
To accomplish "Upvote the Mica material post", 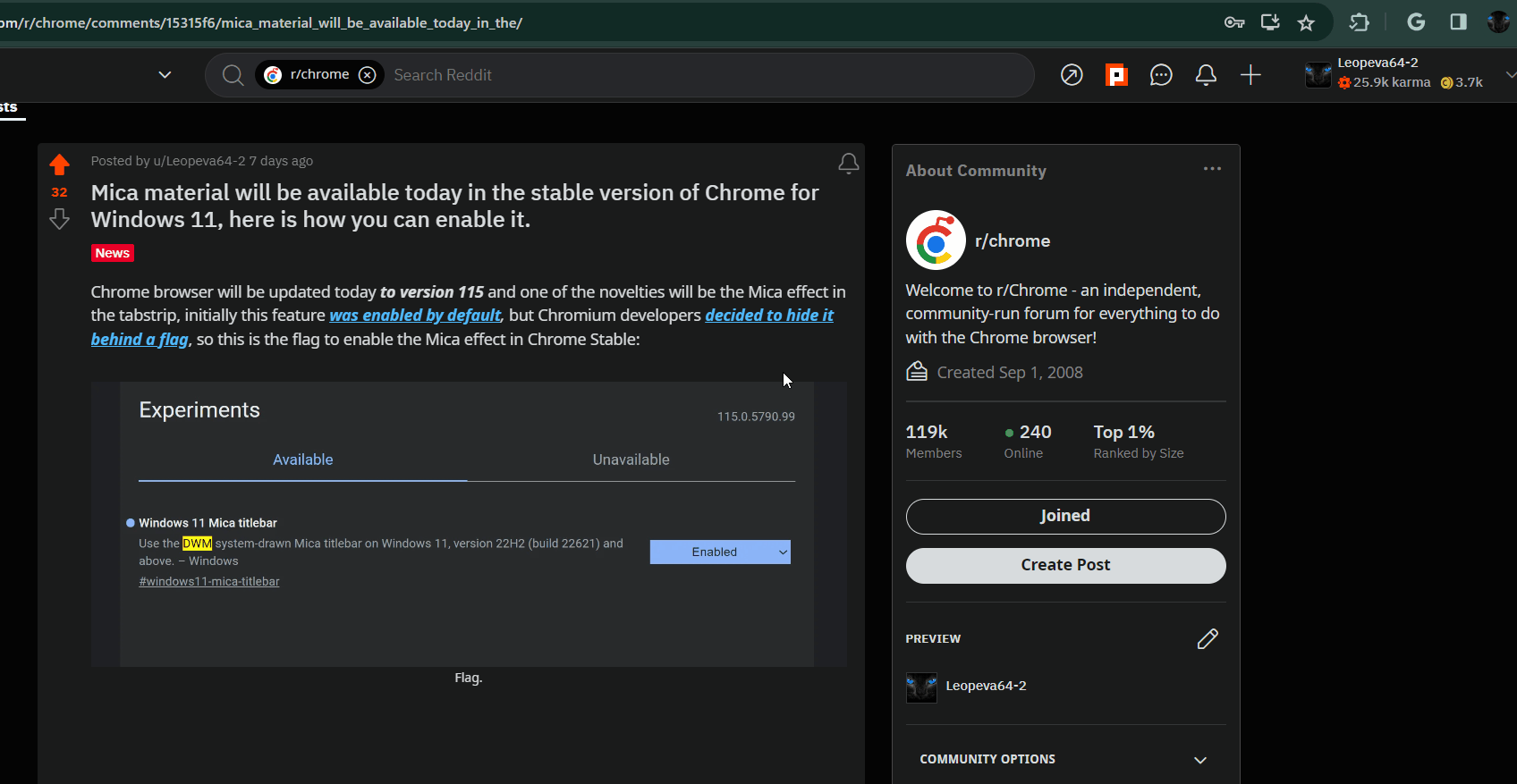I will 59,164.
